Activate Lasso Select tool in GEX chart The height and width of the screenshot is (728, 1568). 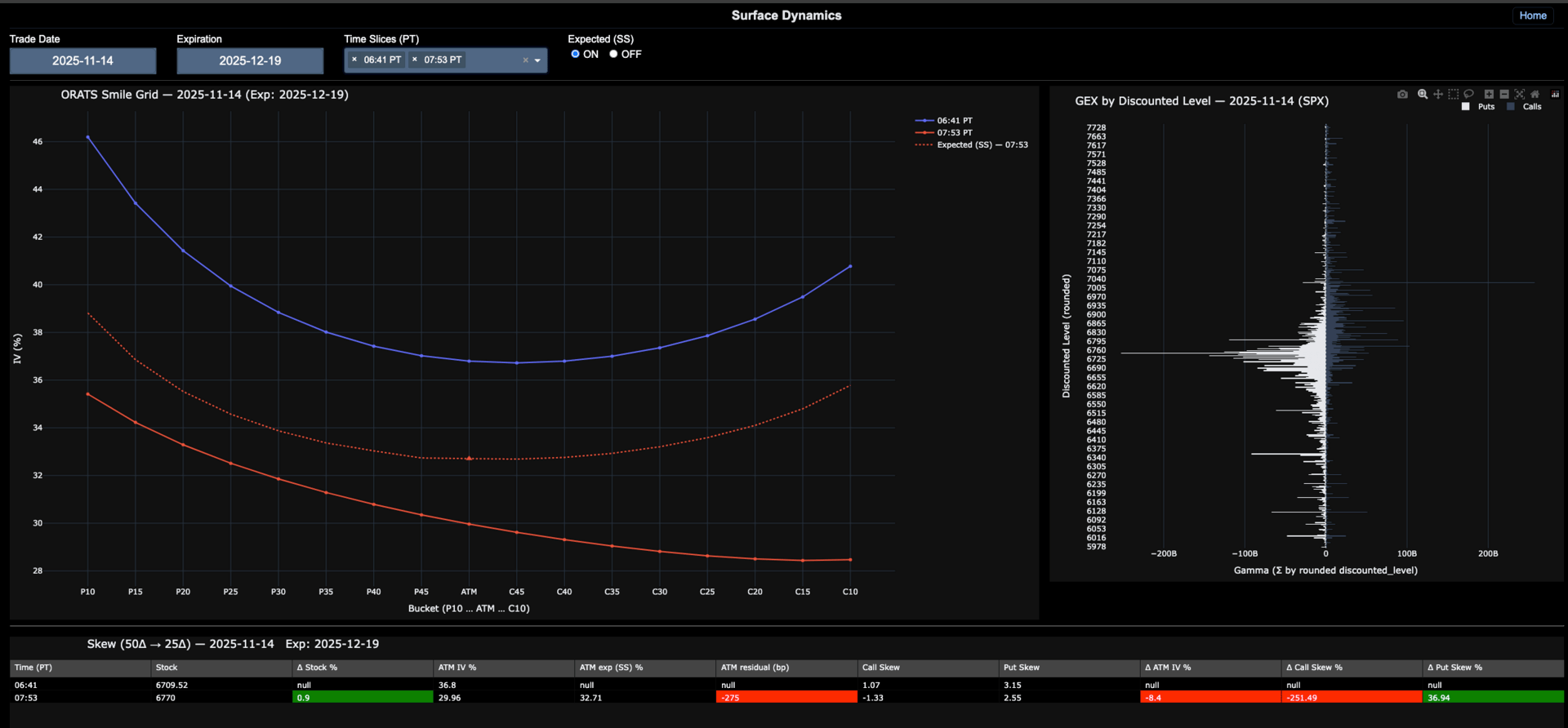(x=1468, y=95)
